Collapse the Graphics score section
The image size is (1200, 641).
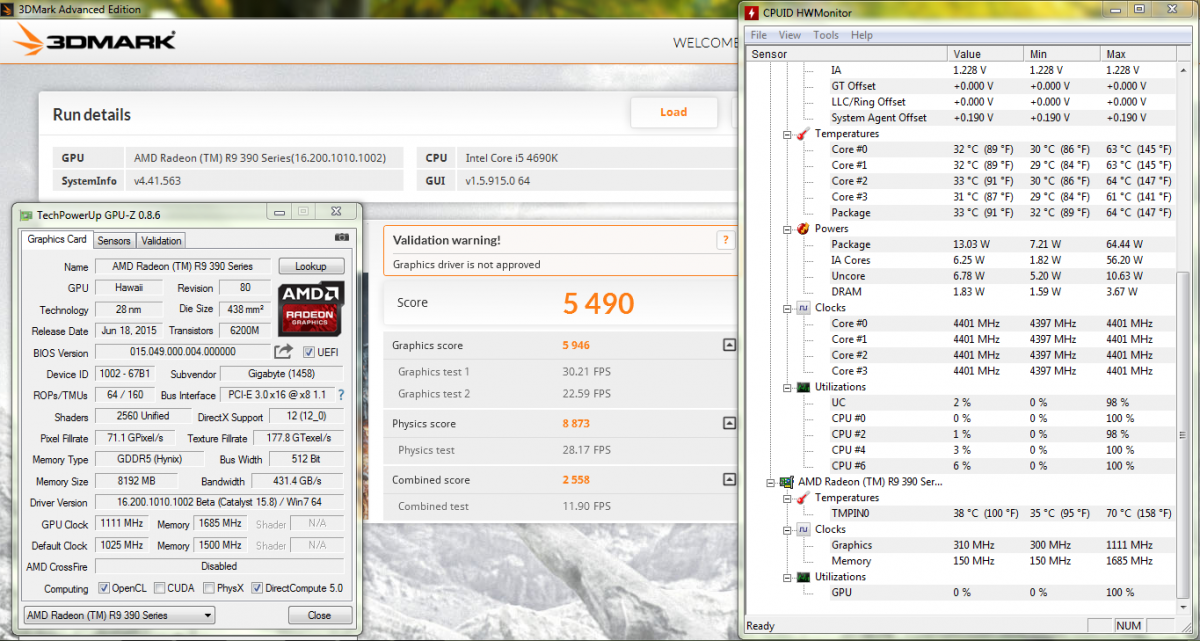pyautogui.click(x=728, y=345)
